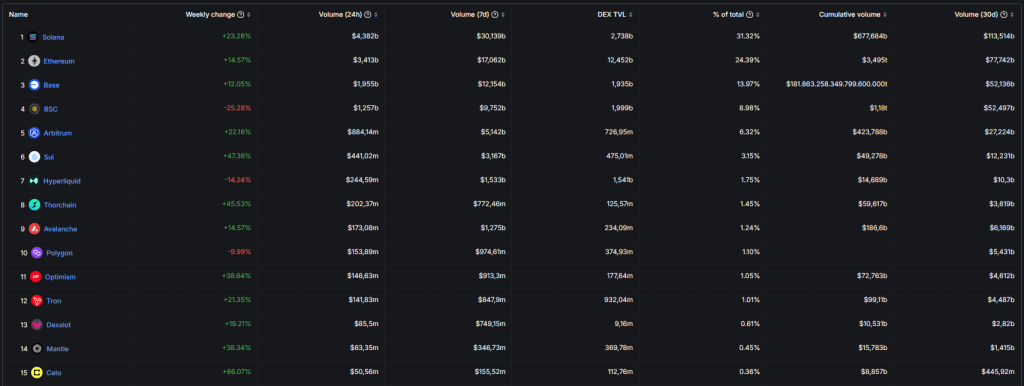Open info icon beside % of total
Screen dimensions: 1024x386
pyautogui.click(x=750, y=14)
